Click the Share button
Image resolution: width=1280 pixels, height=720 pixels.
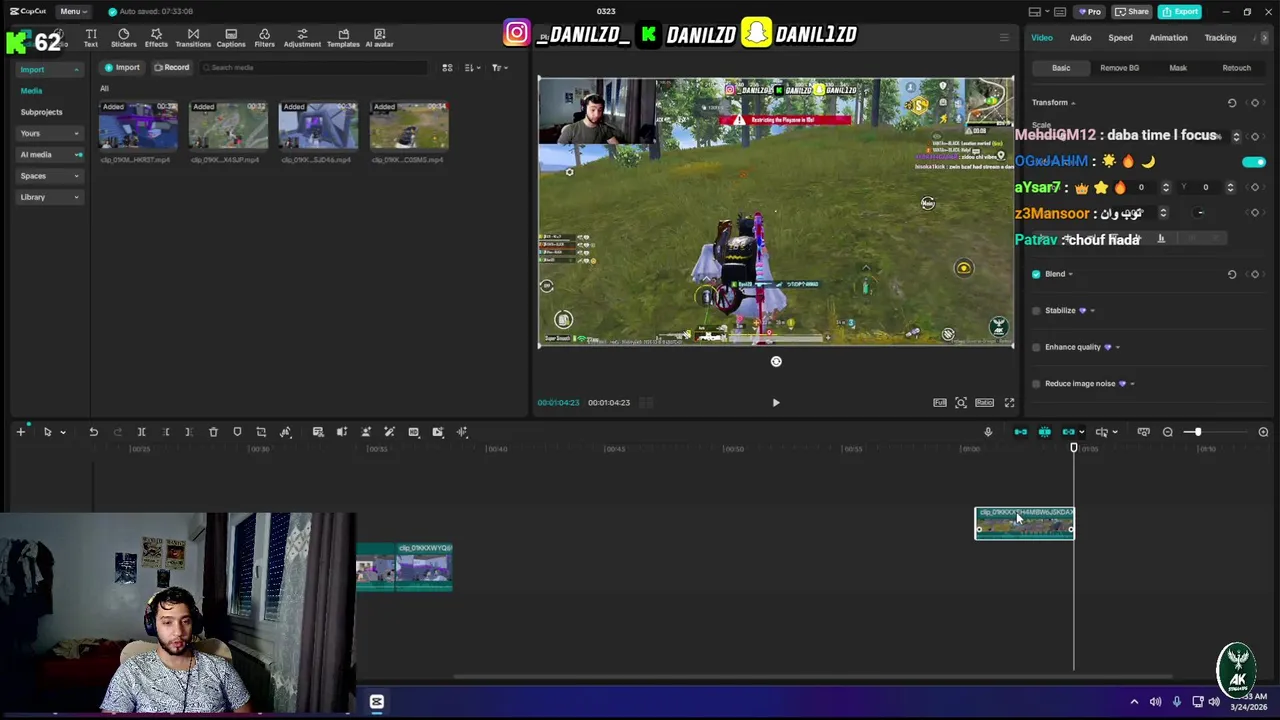1132,11
